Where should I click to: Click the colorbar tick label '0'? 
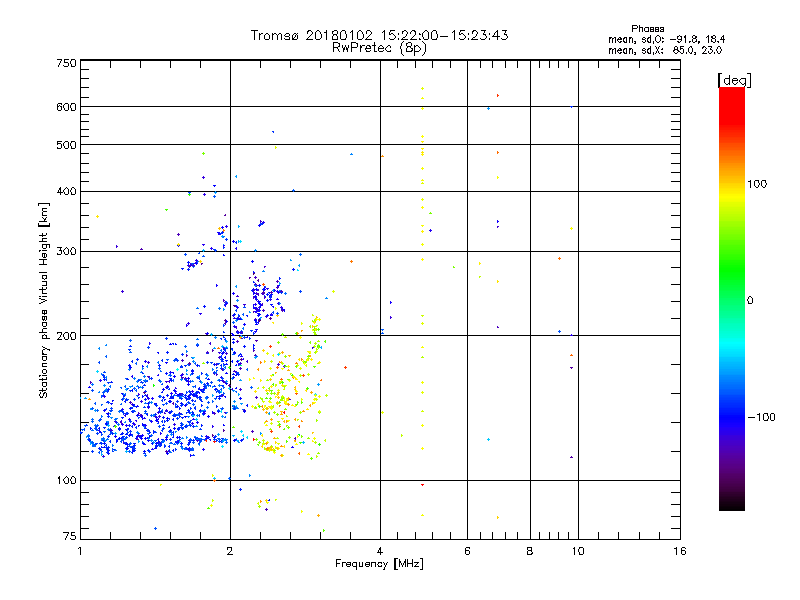point(750,301)
